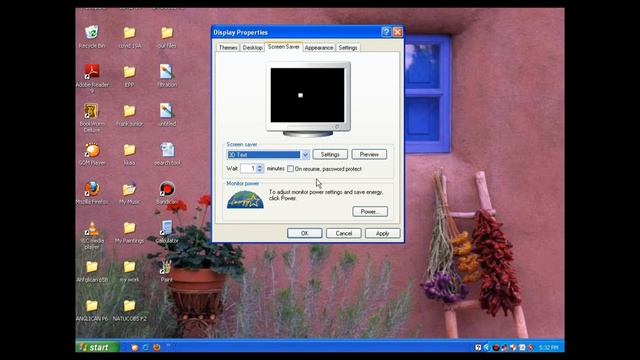640x360 pixels.
Task: Select the Screen Saver tab
Action: pyautogui.click(x=284, y=47)
